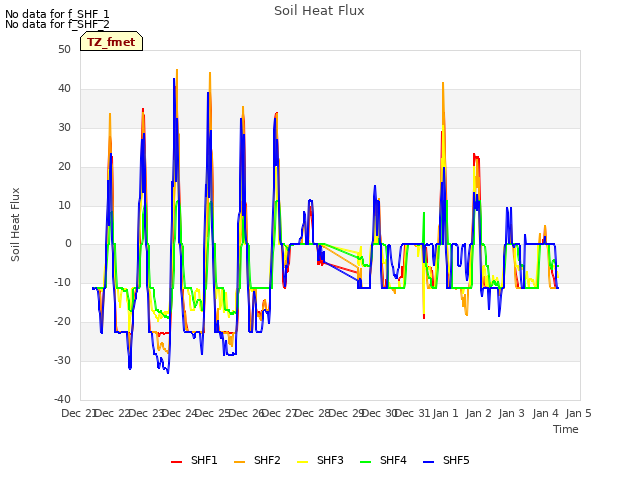
Task: Click the x-axis label Jan 2
Action: pos(478,413)
